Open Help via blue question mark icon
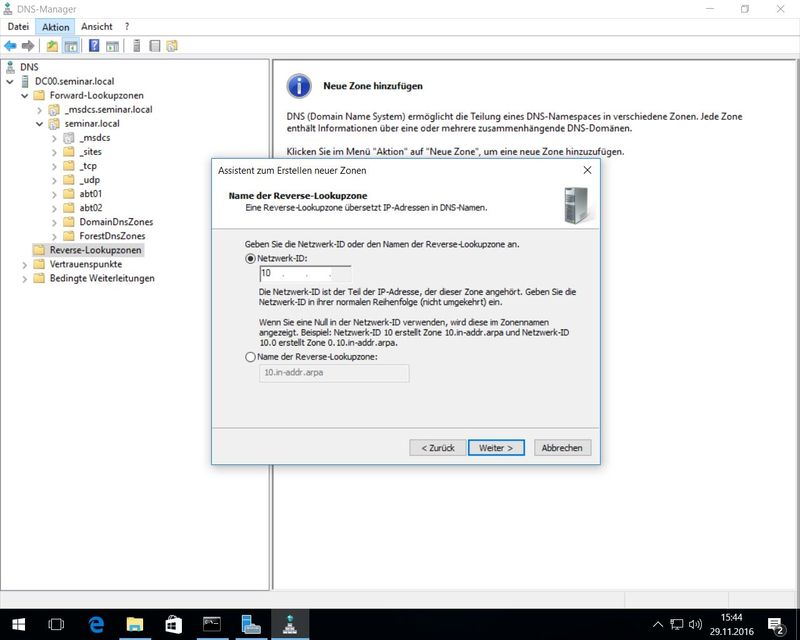800x640 pixels. coord(94,45)
